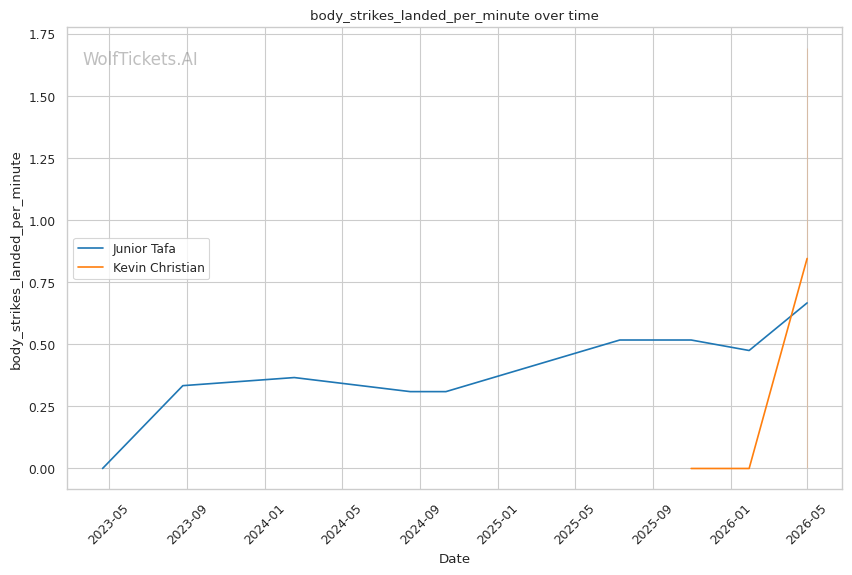Click the blue line's starting point at zero
The width and height of the screenshot is (852, 575).
coord(103,468)
